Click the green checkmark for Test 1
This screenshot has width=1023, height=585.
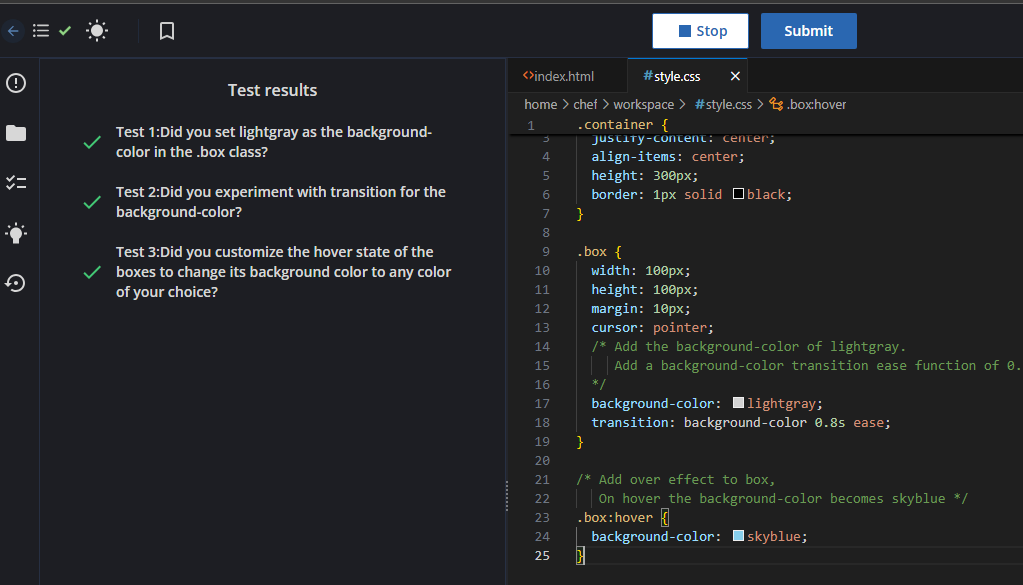[92, 142]
